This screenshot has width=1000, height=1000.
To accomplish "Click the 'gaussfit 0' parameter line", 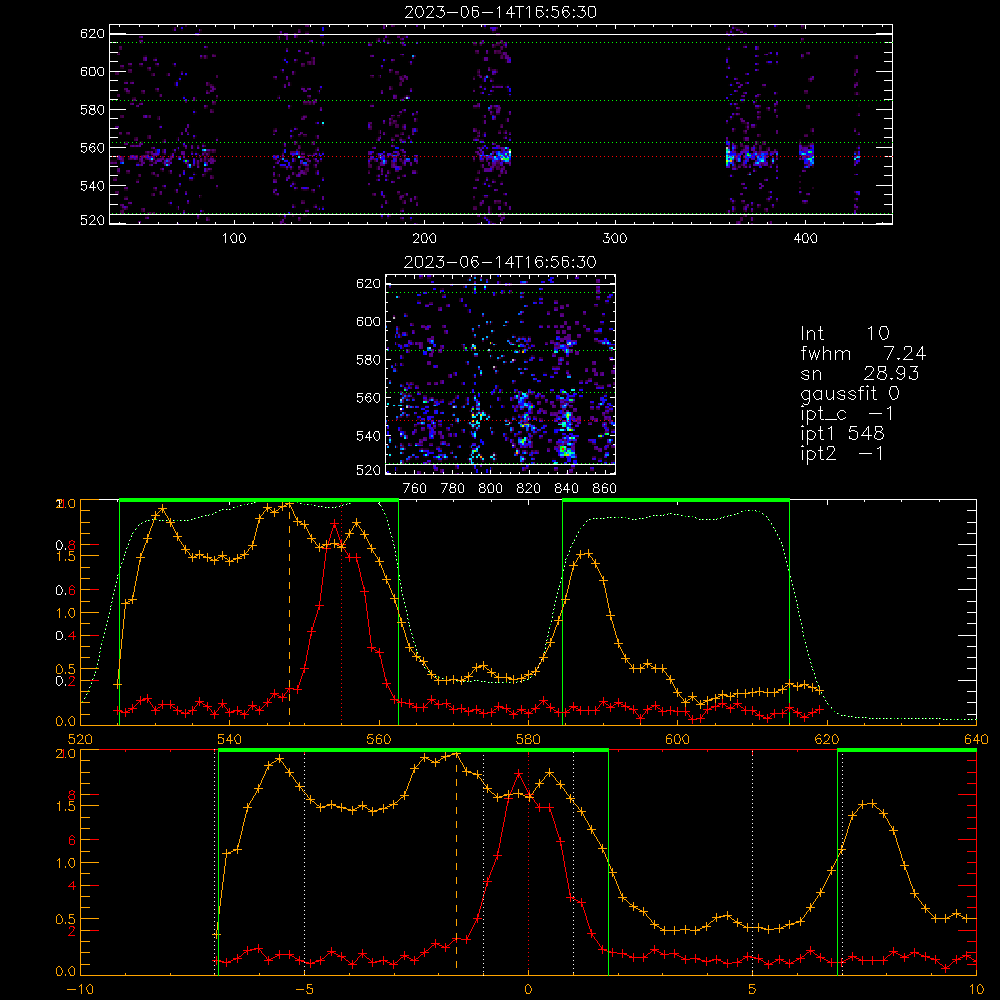I will click(x=850, y=393).
